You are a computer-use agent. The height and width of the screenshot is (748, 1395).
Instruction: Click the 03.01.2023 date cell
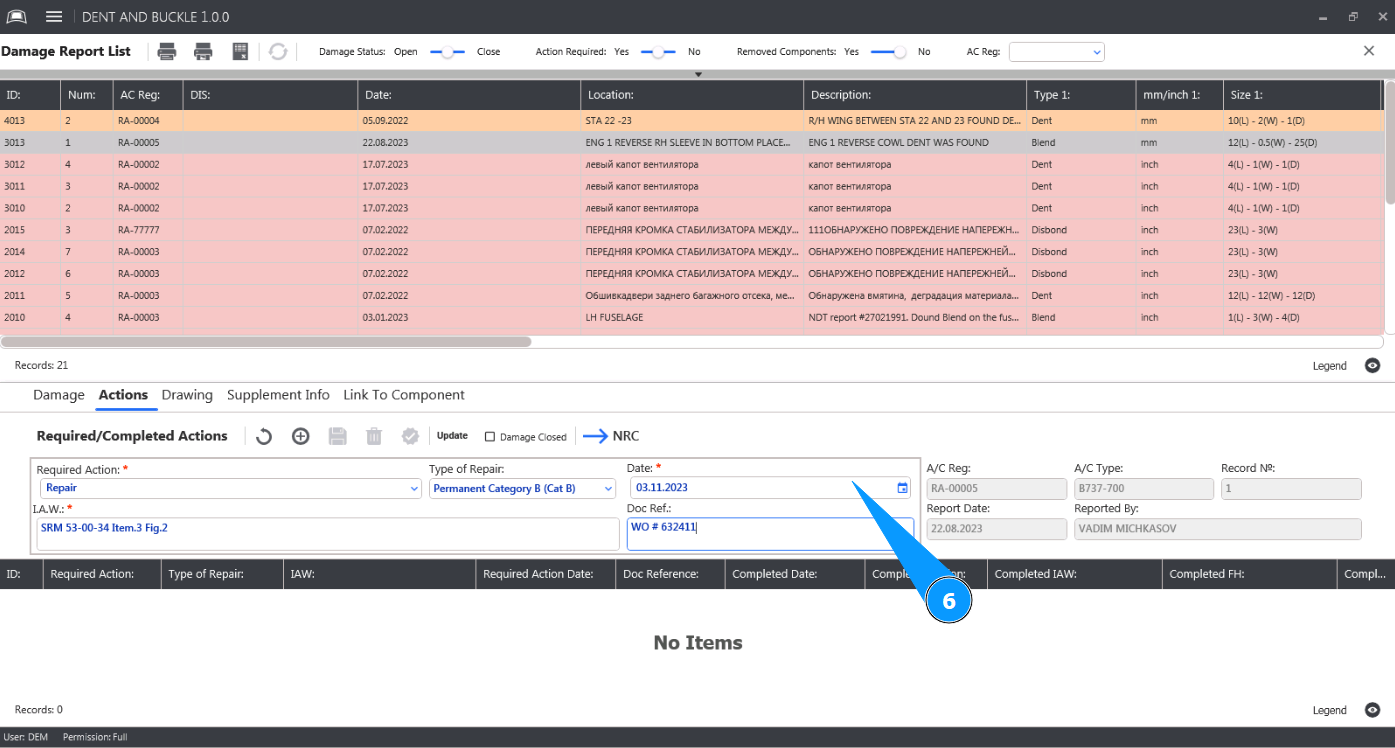469,317
